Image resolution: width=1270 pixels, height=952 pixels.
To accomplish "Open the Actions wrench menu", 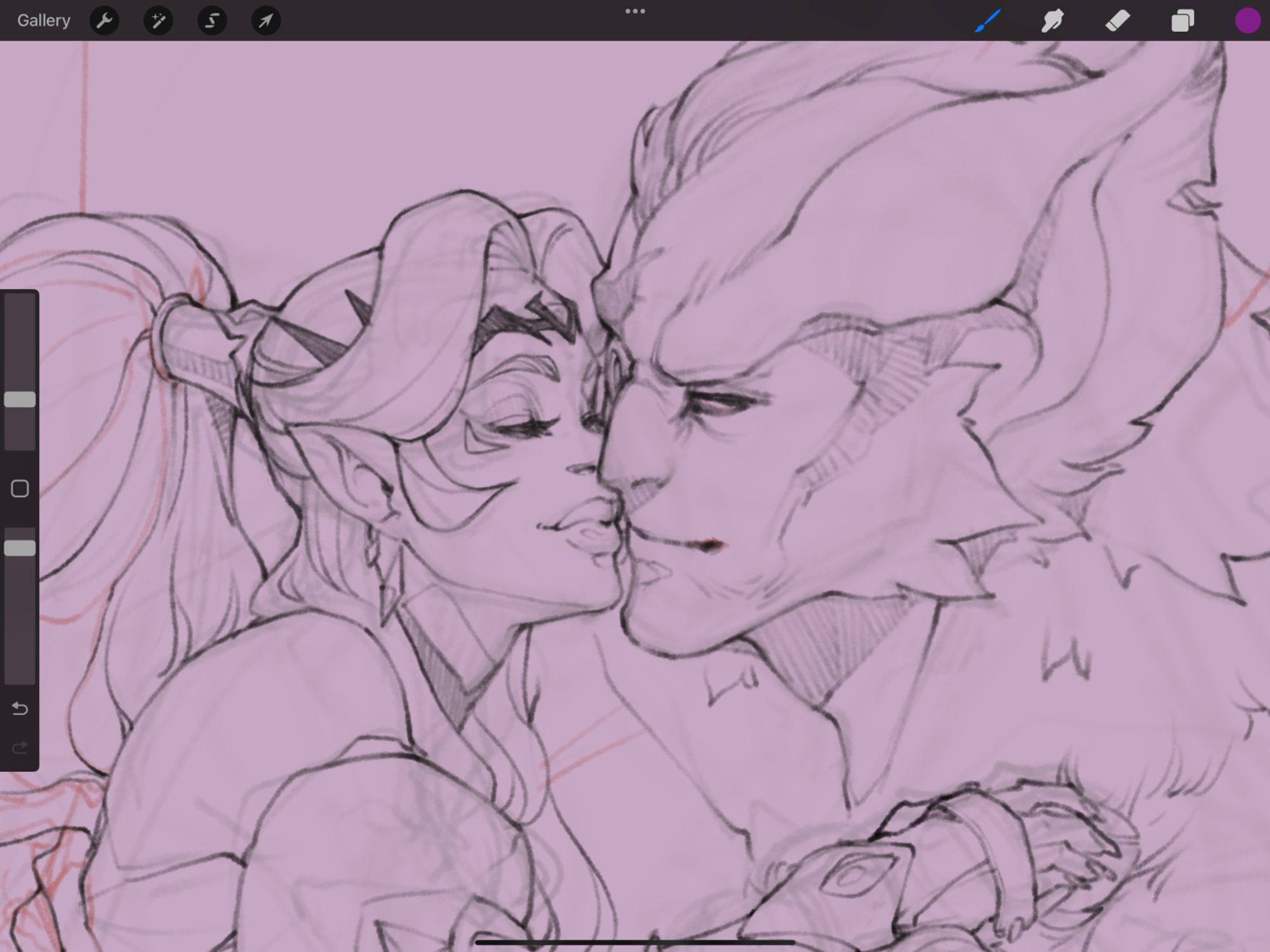I will coord(105,21).
